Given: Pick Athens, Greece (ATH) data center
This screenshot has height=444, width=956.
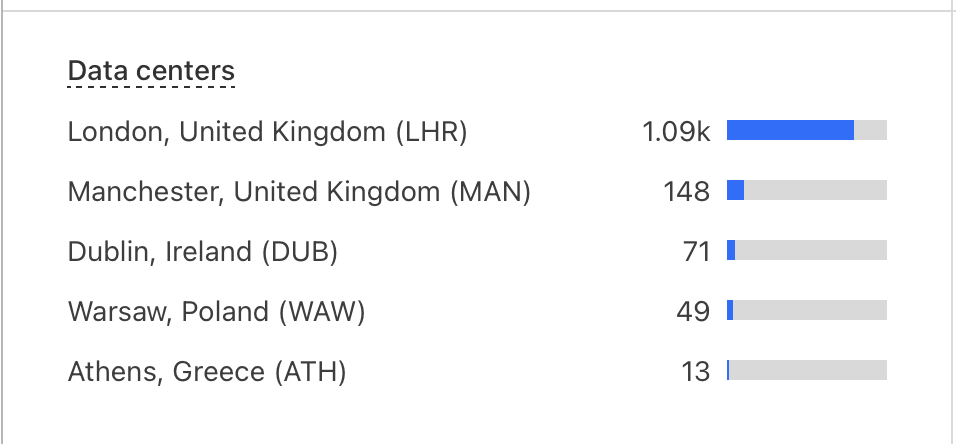Looking at the screenshot, I should [207, 372].
